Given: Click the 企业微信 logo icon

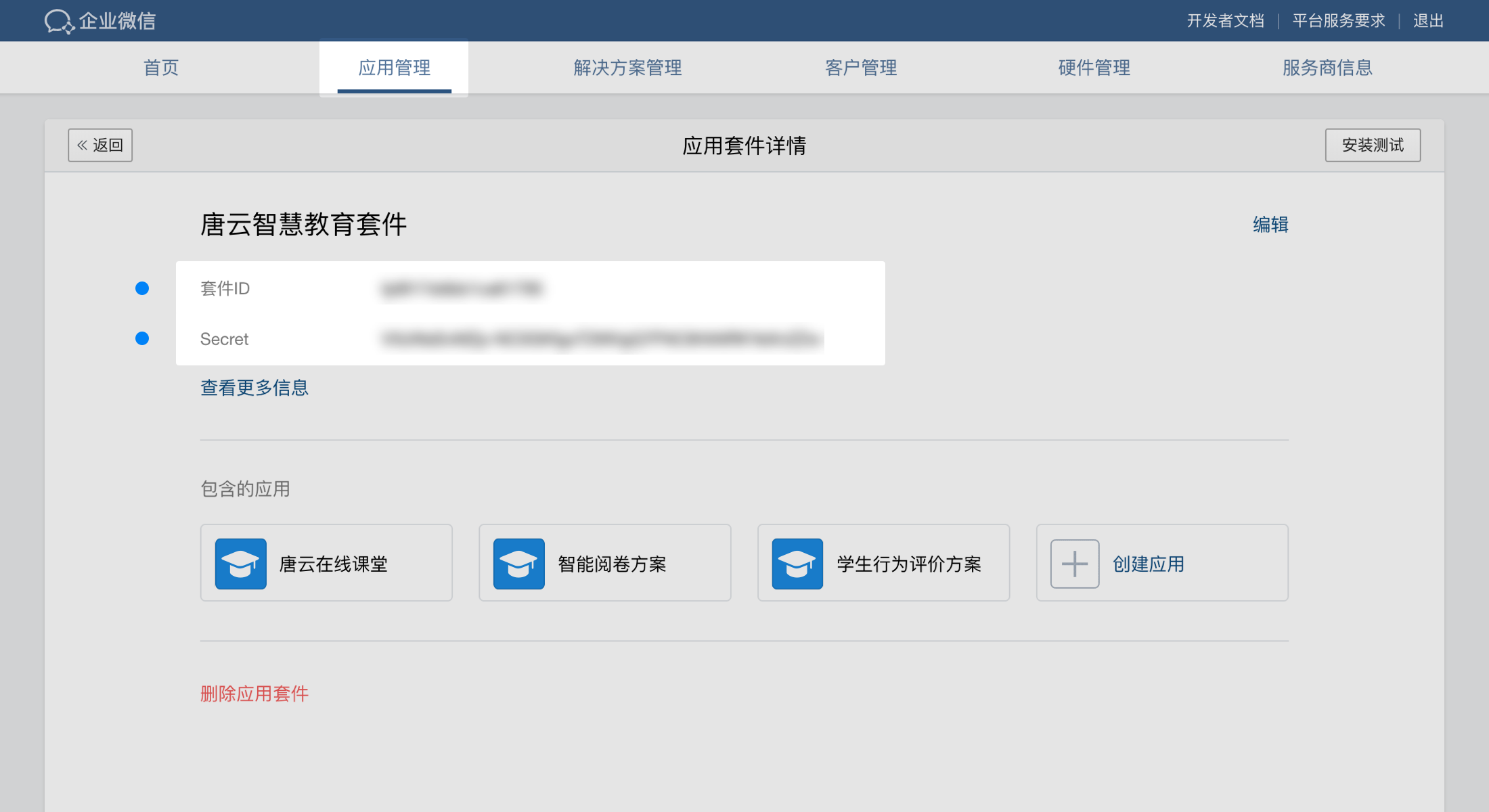Looking at the screenshot, I should 59,21.
